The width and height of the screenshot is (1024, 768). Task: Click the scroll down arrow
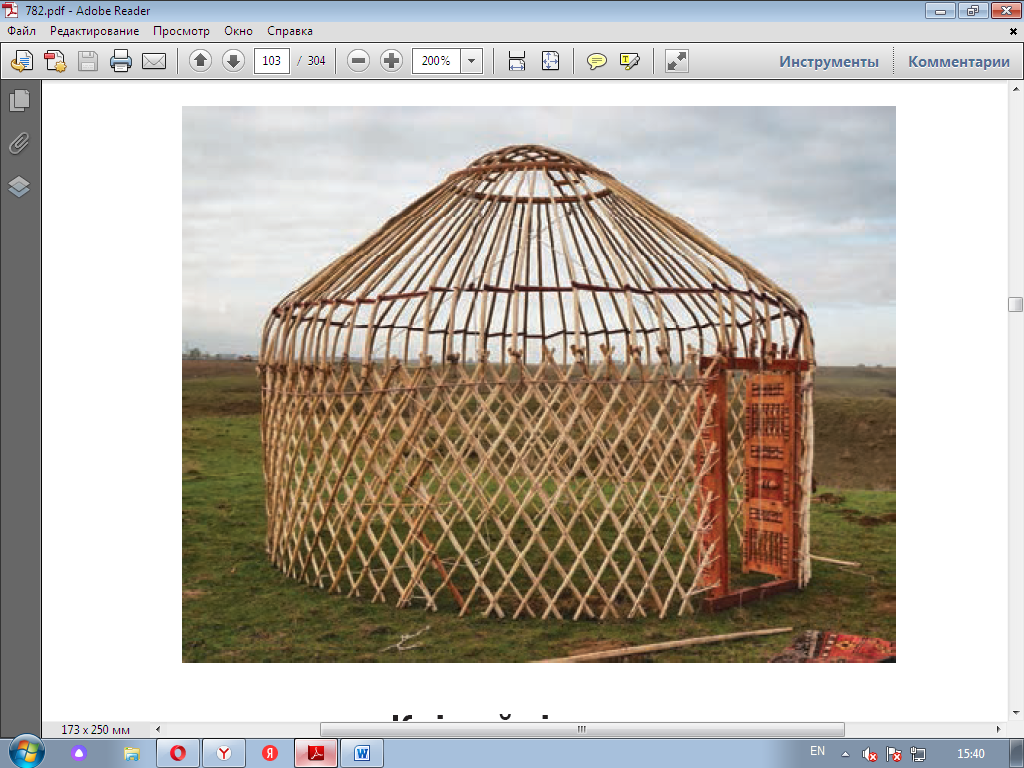[1016, 712]
